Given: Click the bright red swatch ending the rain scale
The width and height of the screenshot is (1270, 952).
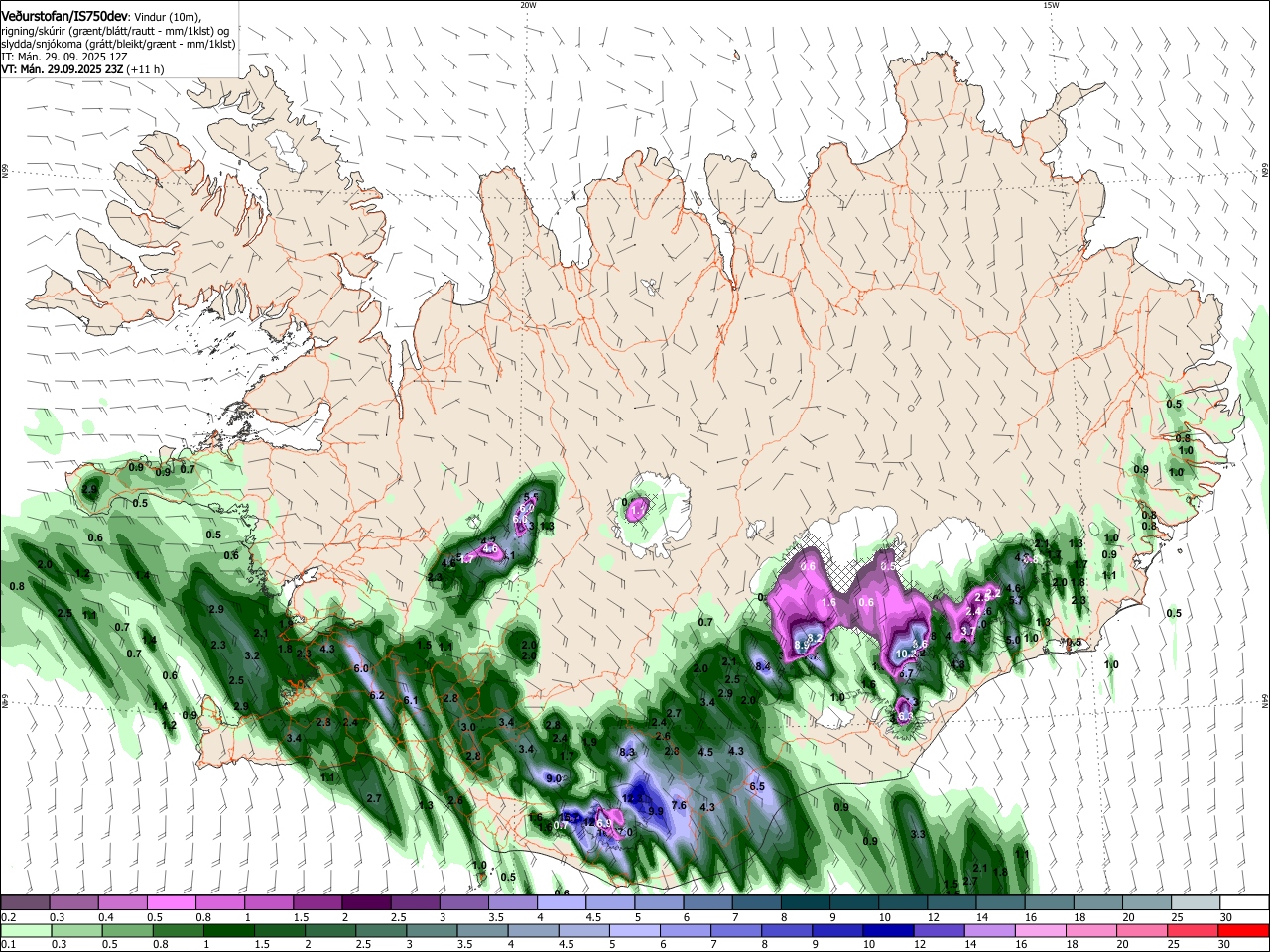Looking at the screenshot, I should [1244, 930].
